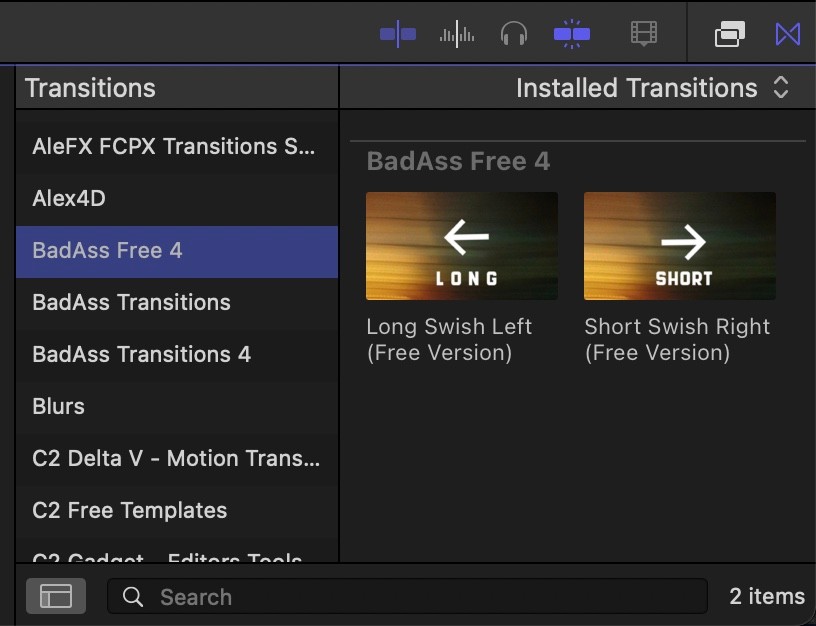Screen dimensions: 816x626
Task: Toggle audio skimming waveform icon
Action: coord(456,34)
